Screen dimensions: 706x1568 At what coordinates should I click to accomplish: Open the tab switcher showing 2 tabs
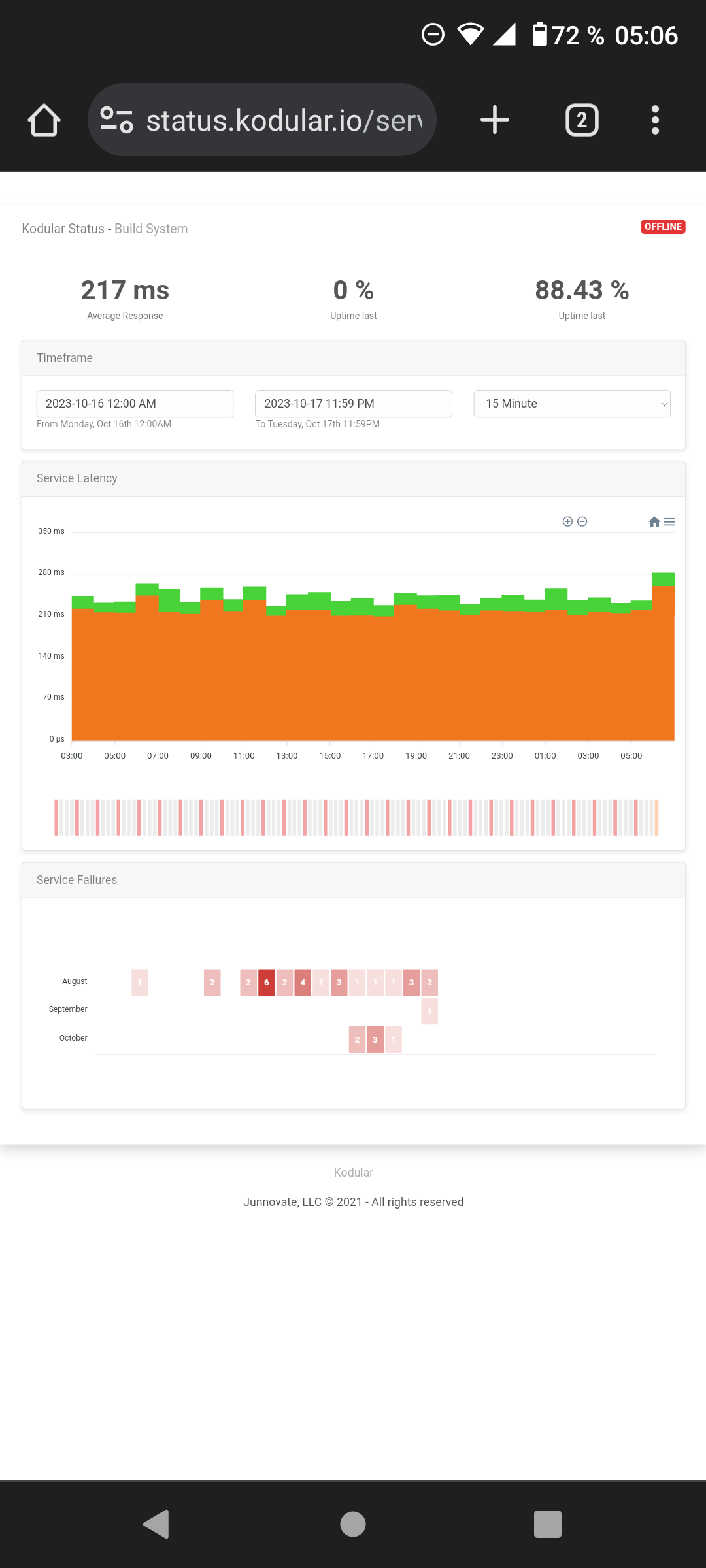coord(582,120)
